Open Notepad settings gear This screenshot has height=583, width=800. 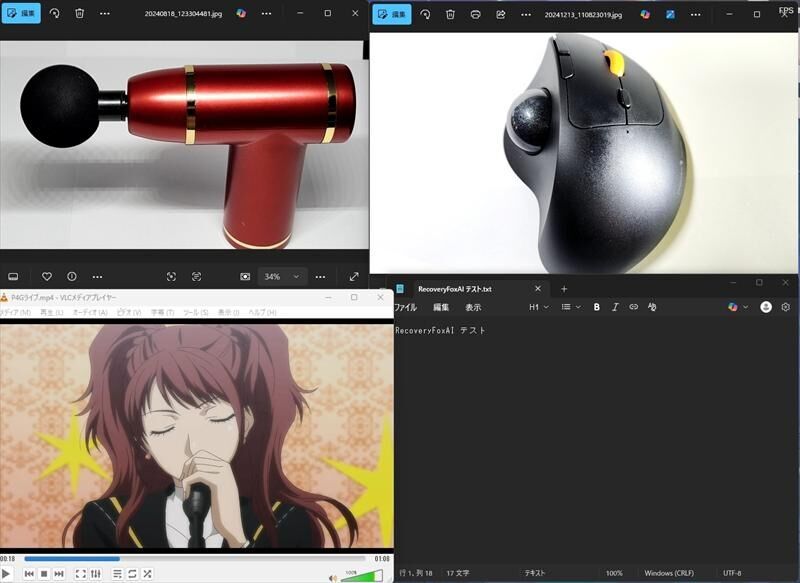[x=786, y=307]
